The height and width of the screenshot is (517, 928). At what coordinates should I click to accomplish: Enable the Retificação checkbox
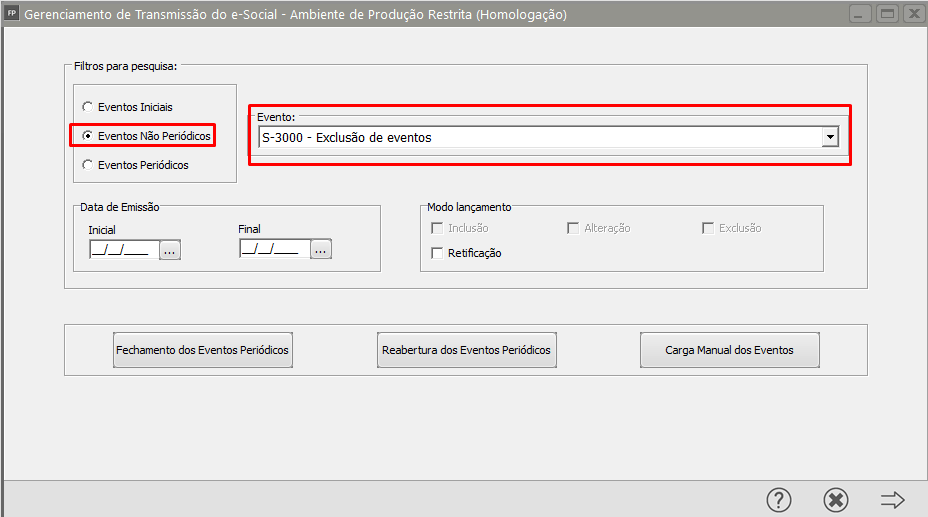coord(437,253)
